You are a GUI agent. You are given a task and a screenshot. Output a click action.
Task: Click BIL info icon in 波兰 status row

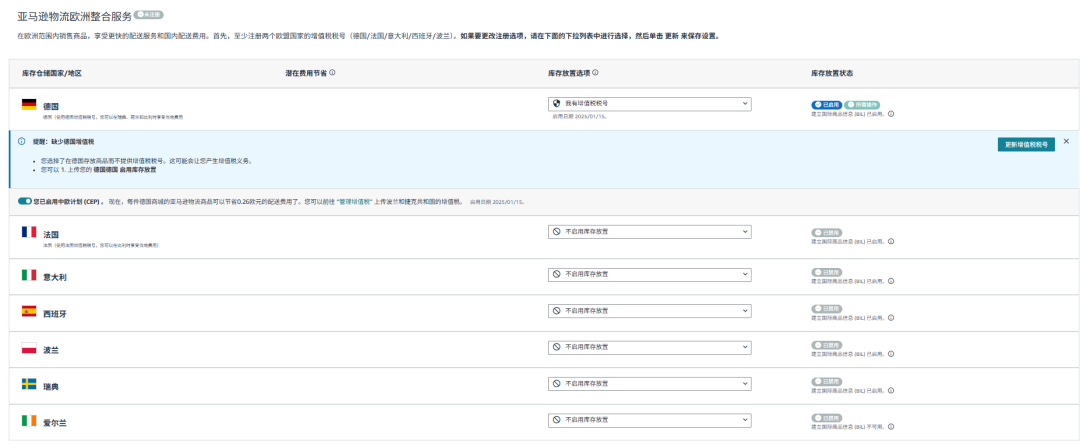pos(891,354)
